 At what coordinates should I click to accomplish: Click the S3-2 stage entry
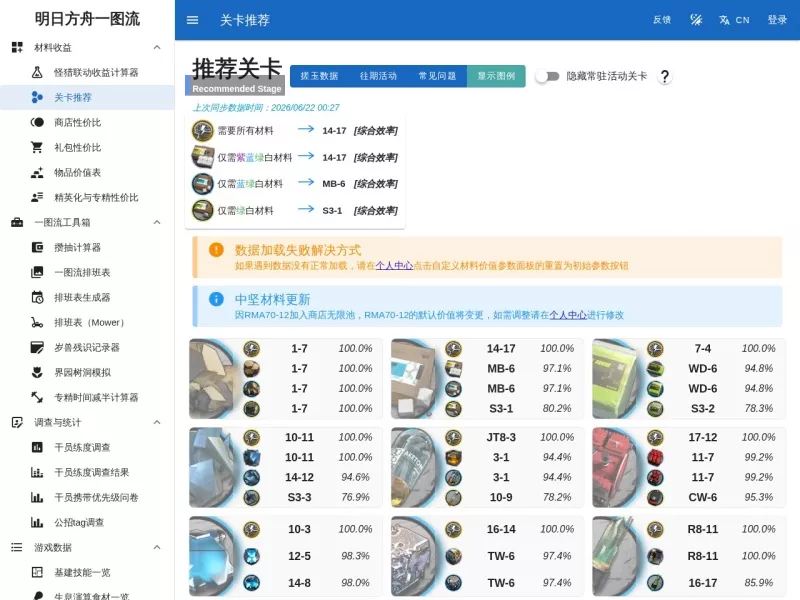703,408
